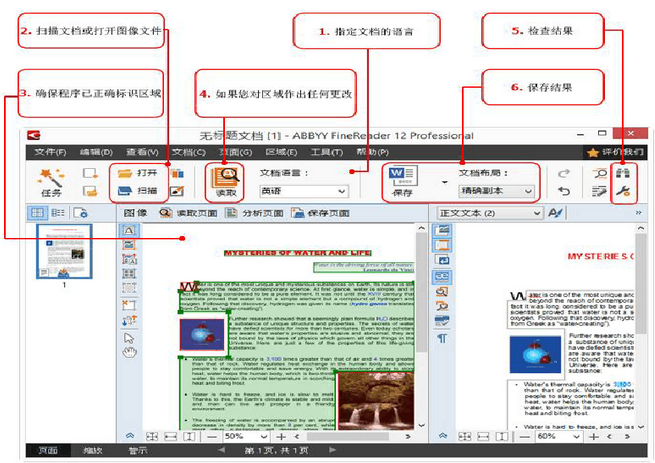The image size is (655, 463).
Task: Open the wrench options icon
Action: click(x=622, y=191)
